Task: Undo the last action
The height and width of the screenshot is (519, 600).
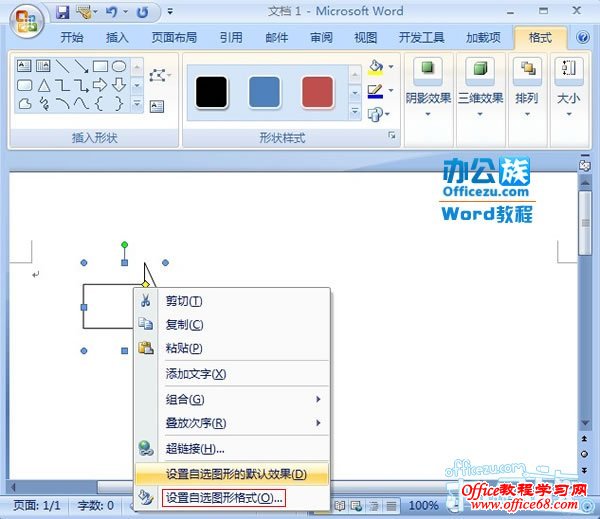Action: [112, 13]
